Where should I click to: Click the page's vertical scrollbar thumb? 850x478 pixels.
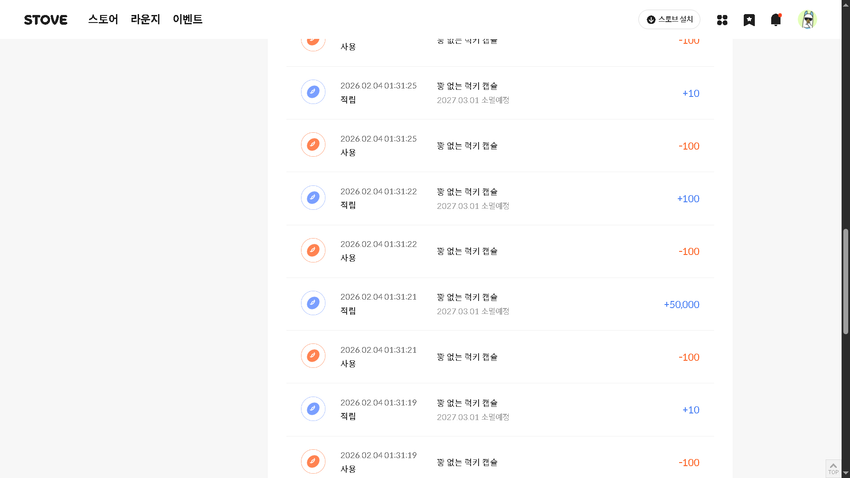845,280
